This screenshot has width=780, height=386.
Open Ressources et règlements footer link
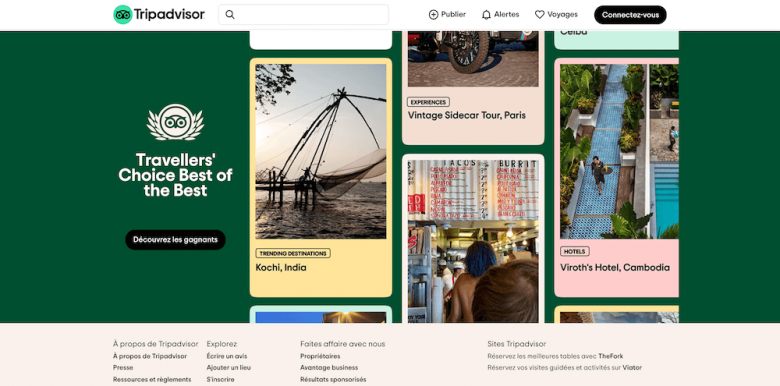152,380
